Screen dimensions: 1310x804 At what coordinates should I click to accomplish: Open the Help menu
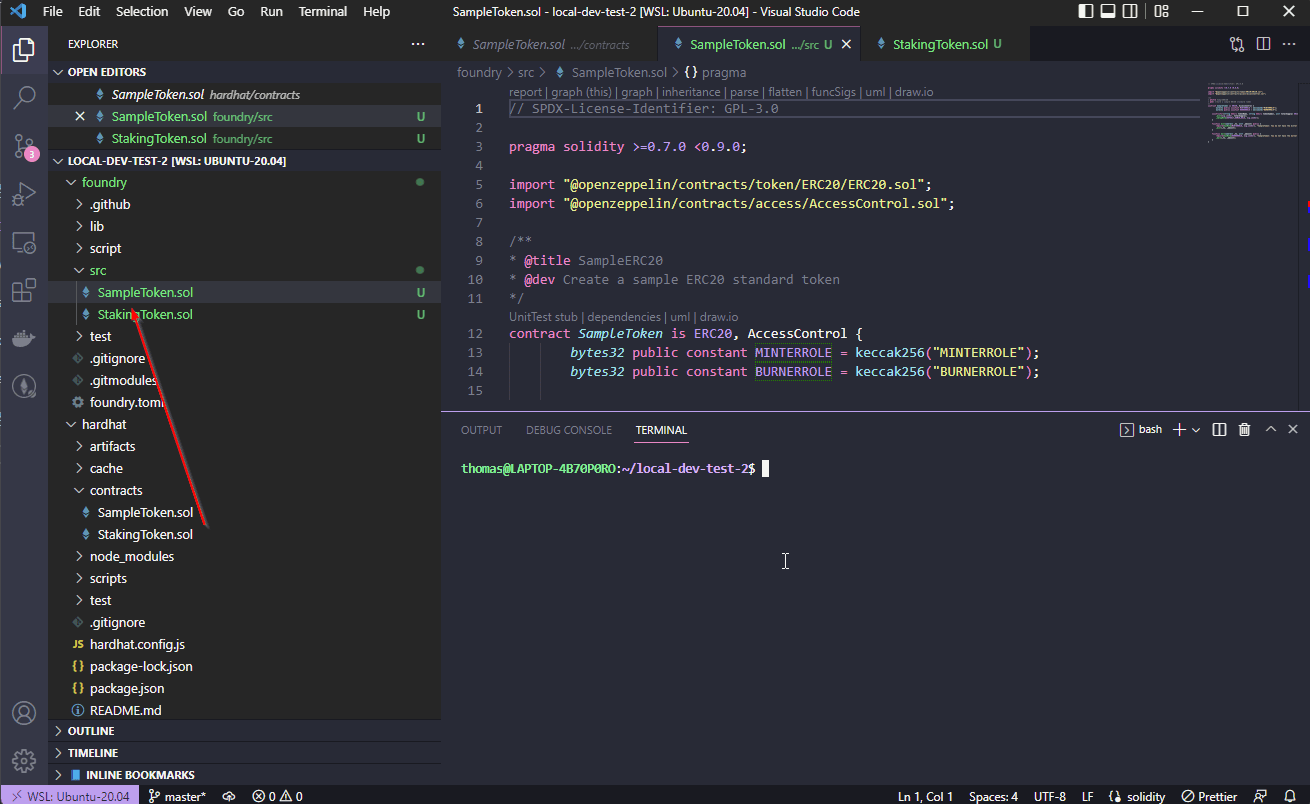point(377,12)
